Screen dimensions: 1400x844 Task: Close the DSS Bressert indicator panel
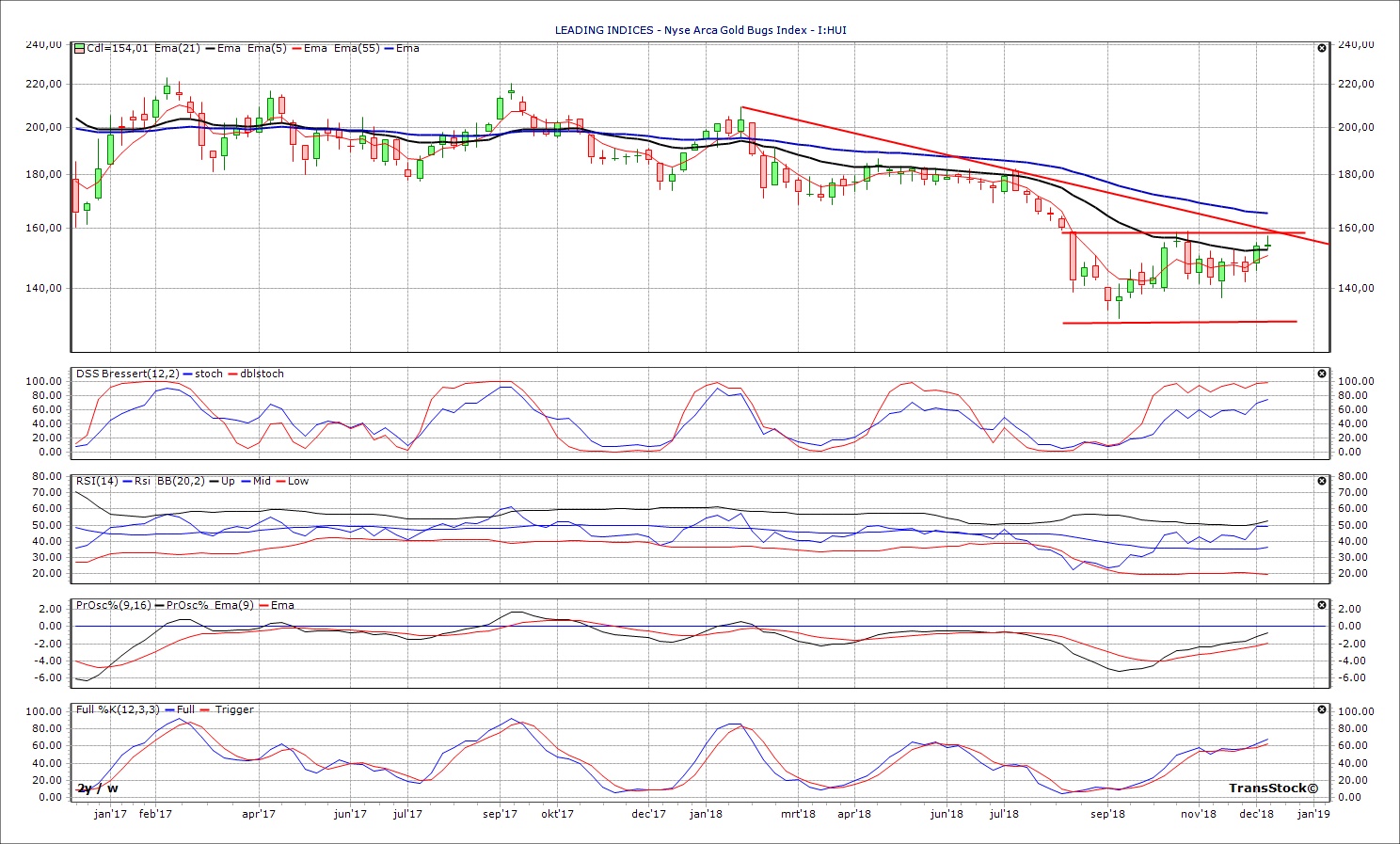point(1322,374)
